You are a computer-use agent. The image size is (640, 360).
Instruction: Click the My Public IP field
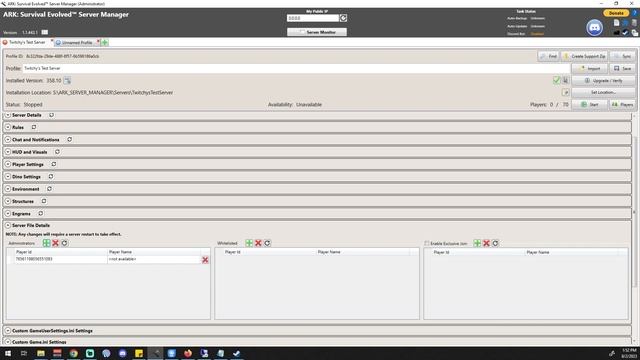click(313, 18)
